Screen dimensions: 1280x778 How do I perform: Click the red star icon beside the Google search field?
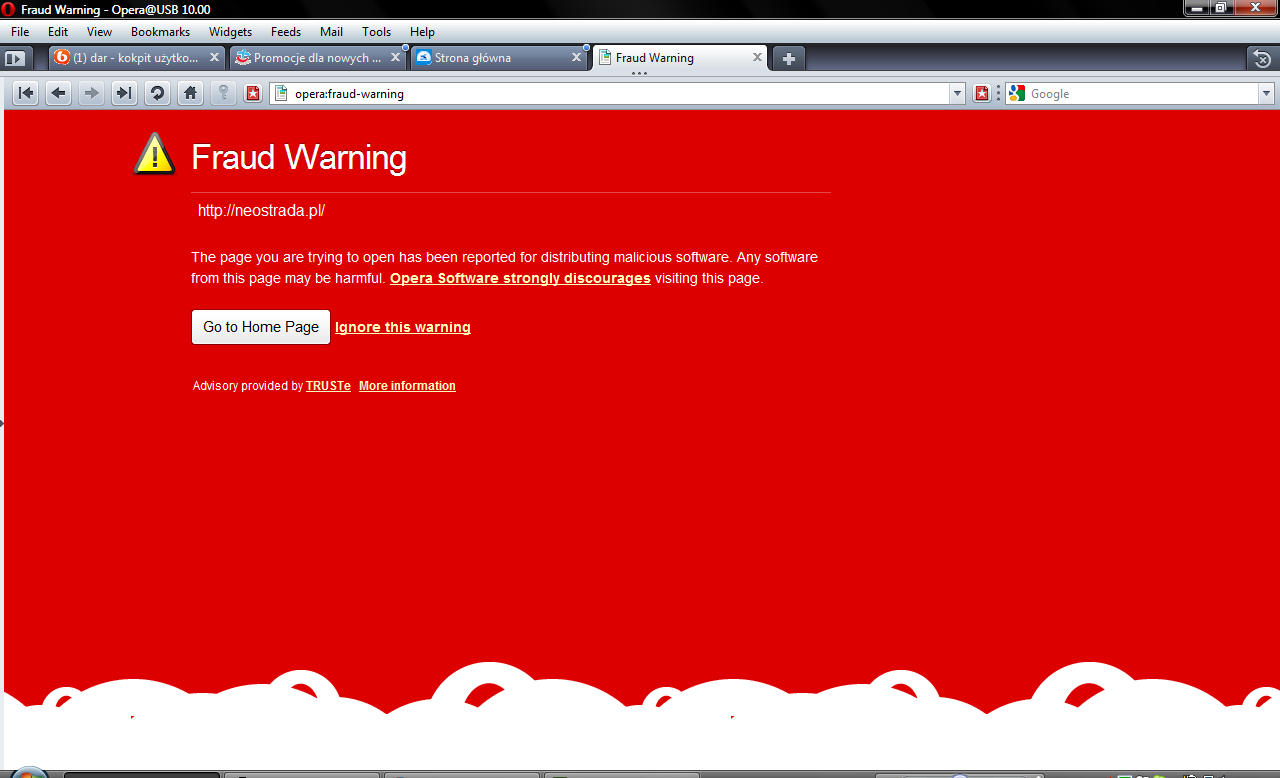(982, 93)
